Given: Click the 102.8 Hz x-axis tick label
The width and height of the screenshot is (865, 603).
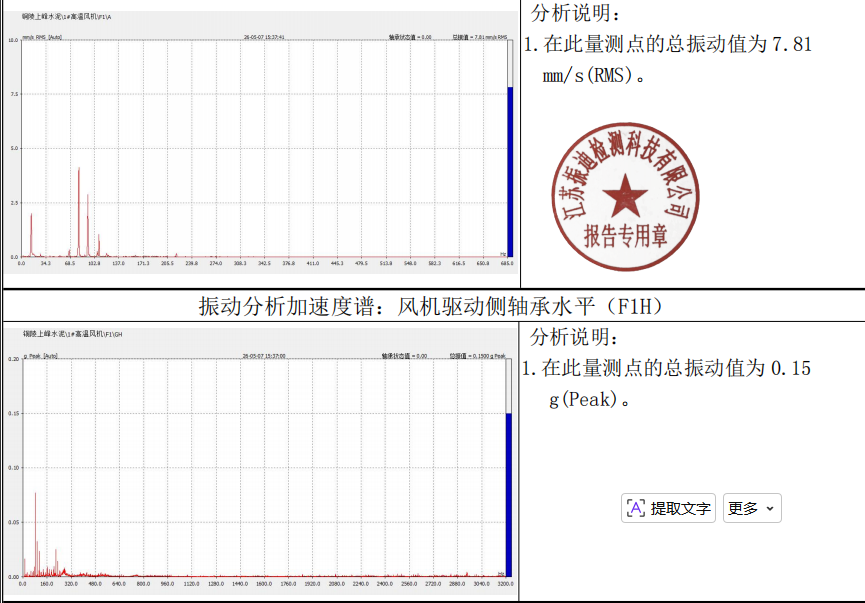Looking at the screenshot, I should (94, 263).
